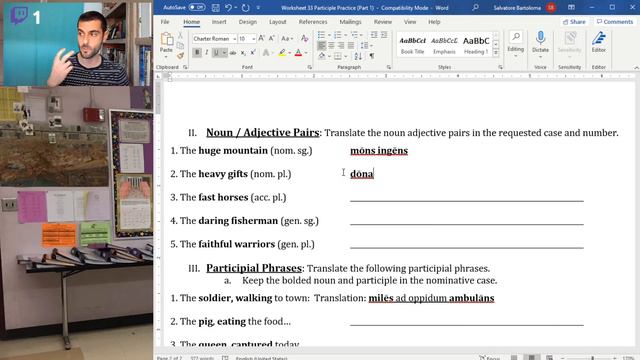Open the underline style dropdown arrow
Image resolution: width=640 pixels, height=360 pixels.
pyautogui.click(x=224, y=53)
